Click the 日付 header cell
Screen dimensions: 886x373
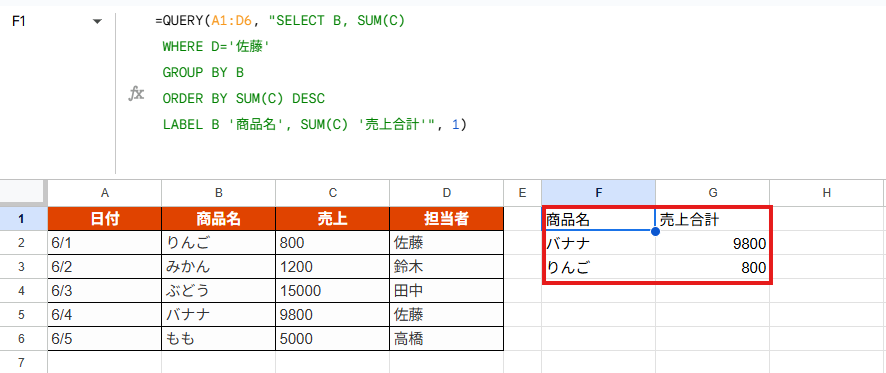(x=105, y=219)
